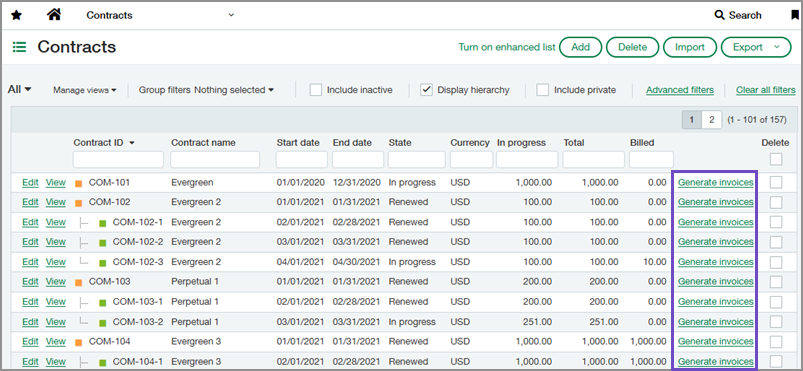
Task: Focus the Contract name filter field
Action: click(x=215, y=159)
